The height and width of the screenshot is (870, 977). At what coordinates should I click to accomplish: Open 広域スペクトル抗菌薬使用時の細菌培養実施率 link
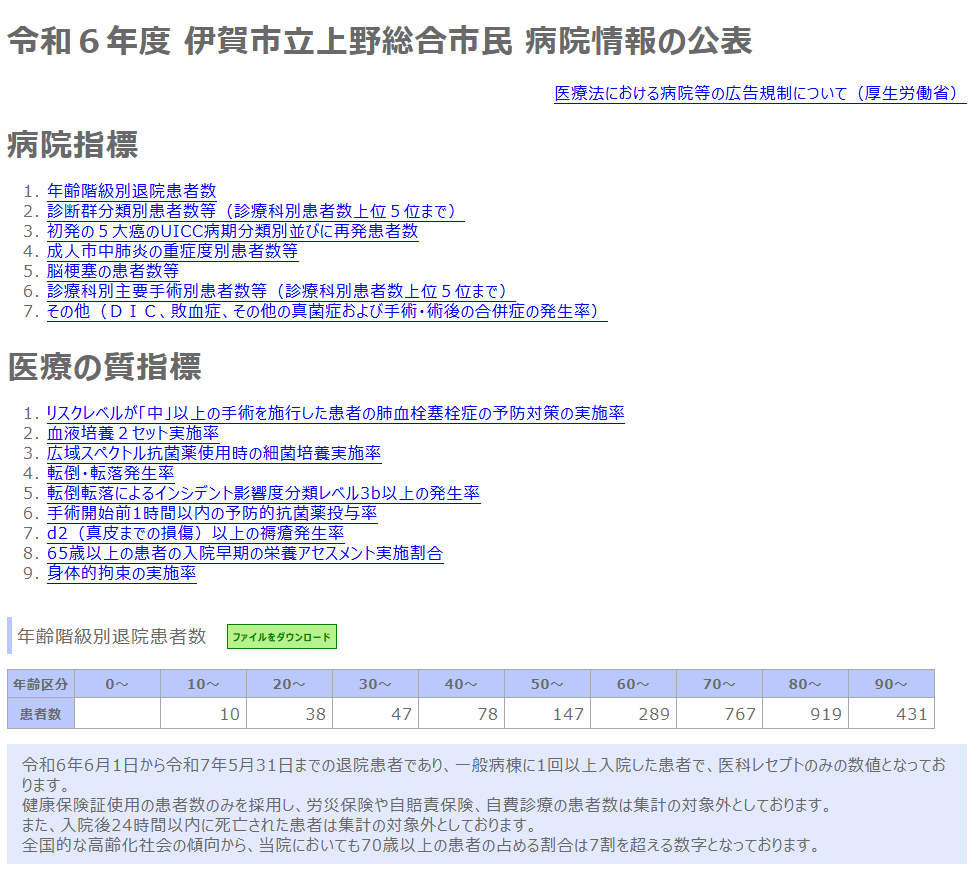click(214, 453)
